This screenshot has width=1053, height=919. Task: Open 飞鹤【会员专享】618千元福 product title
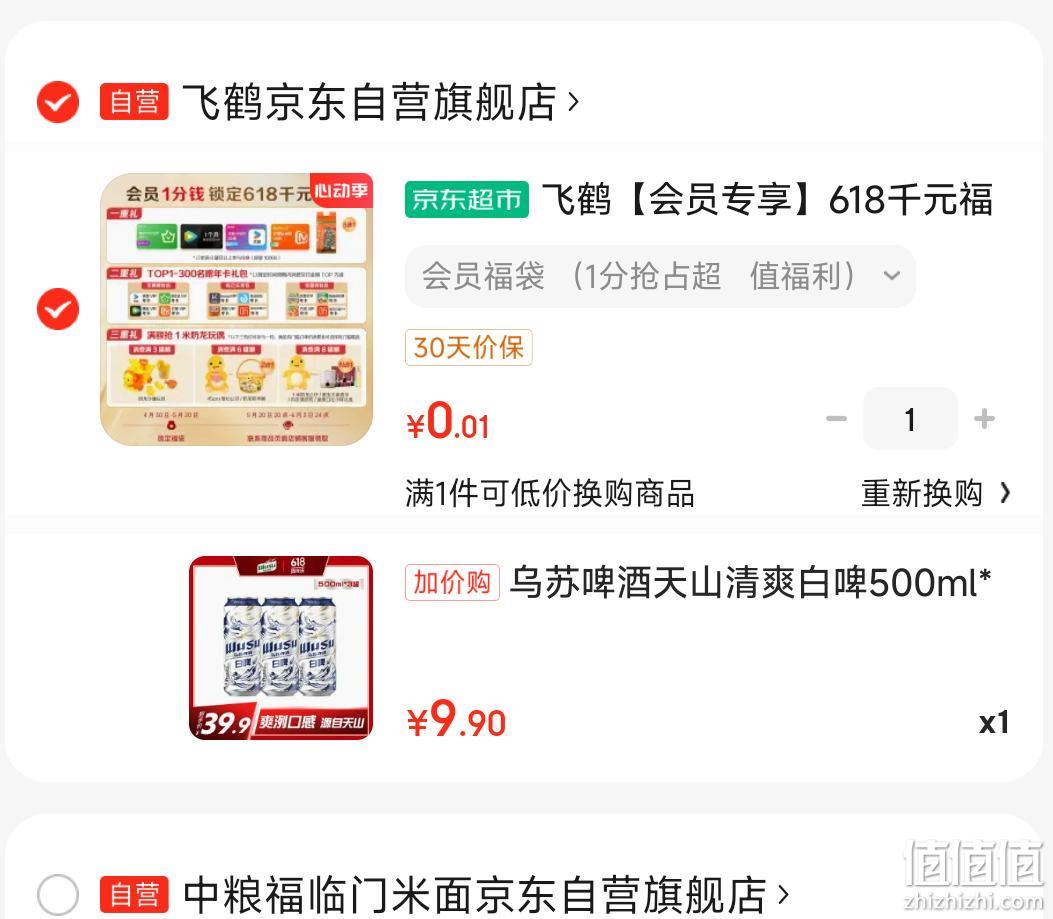point(767,200)
